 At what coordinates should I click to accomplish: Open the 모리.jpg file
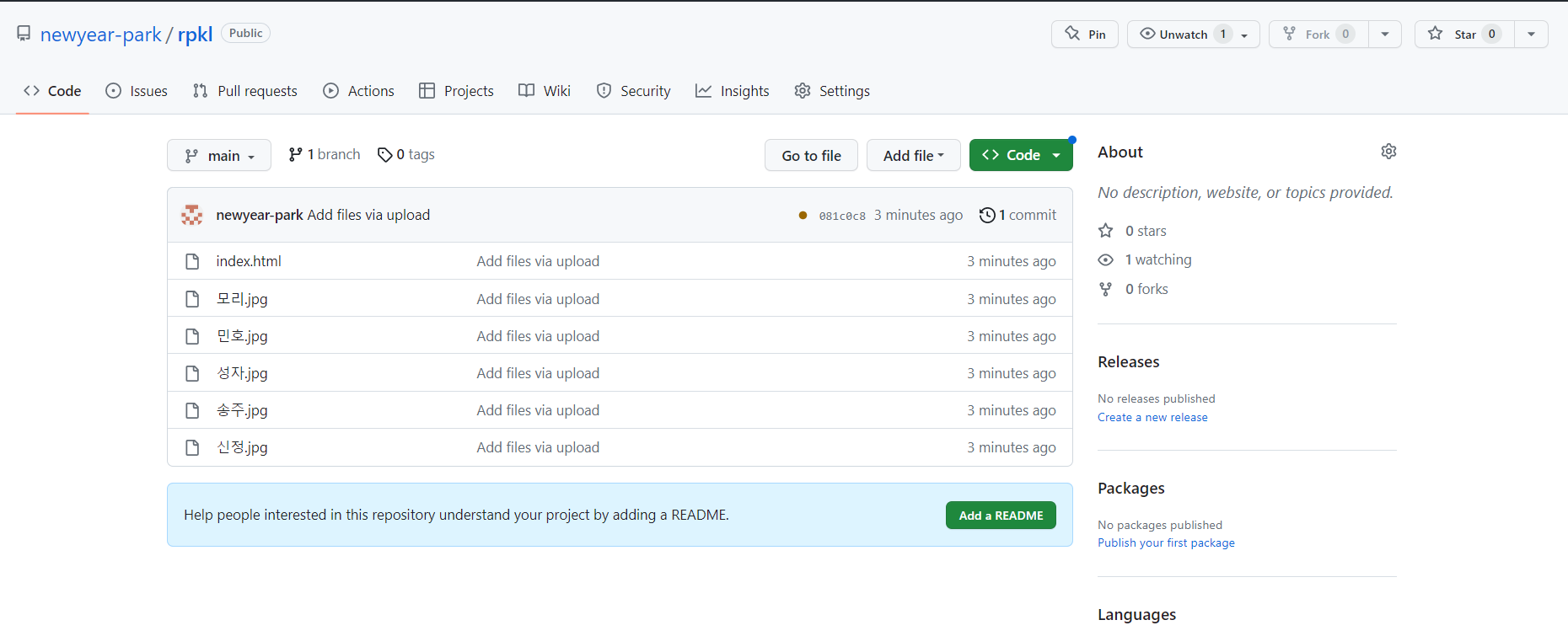(x=242, y=299)
